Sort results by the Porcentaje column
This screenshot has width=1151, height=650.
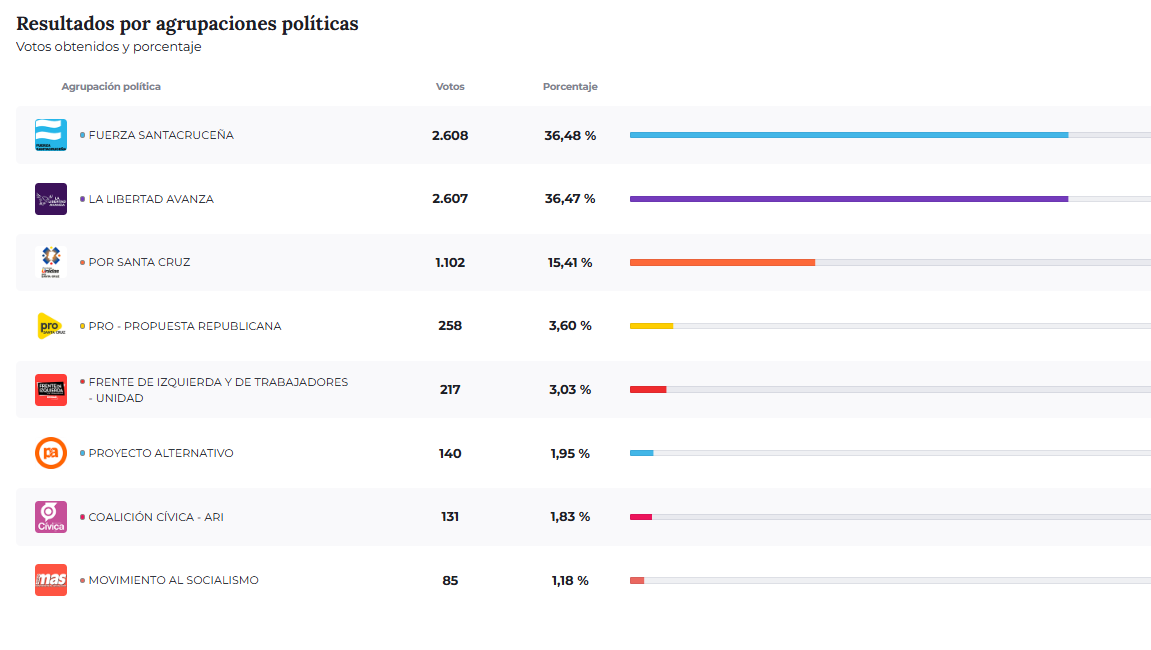[x=570, y=86]
